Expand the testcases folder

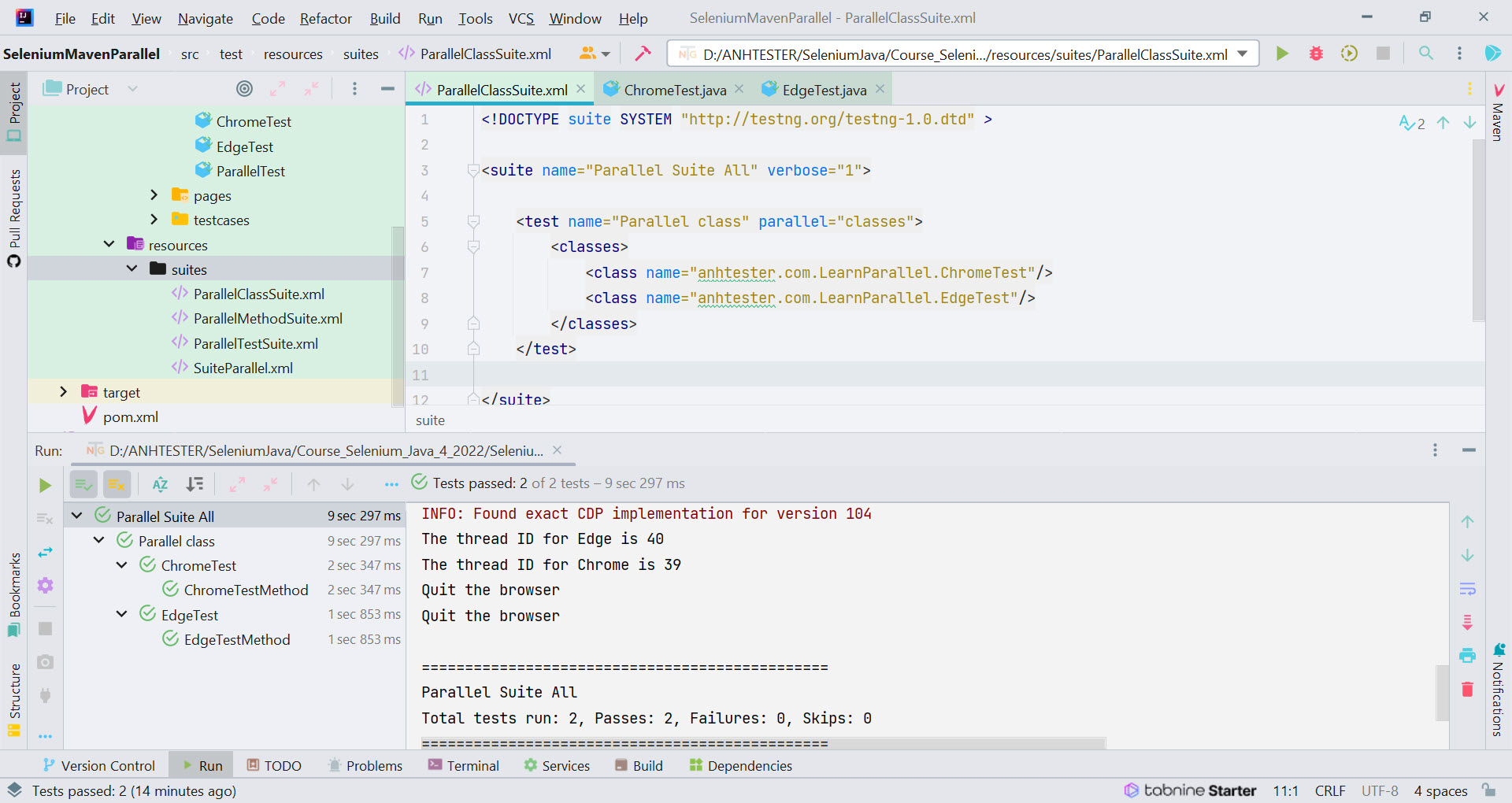154,220
